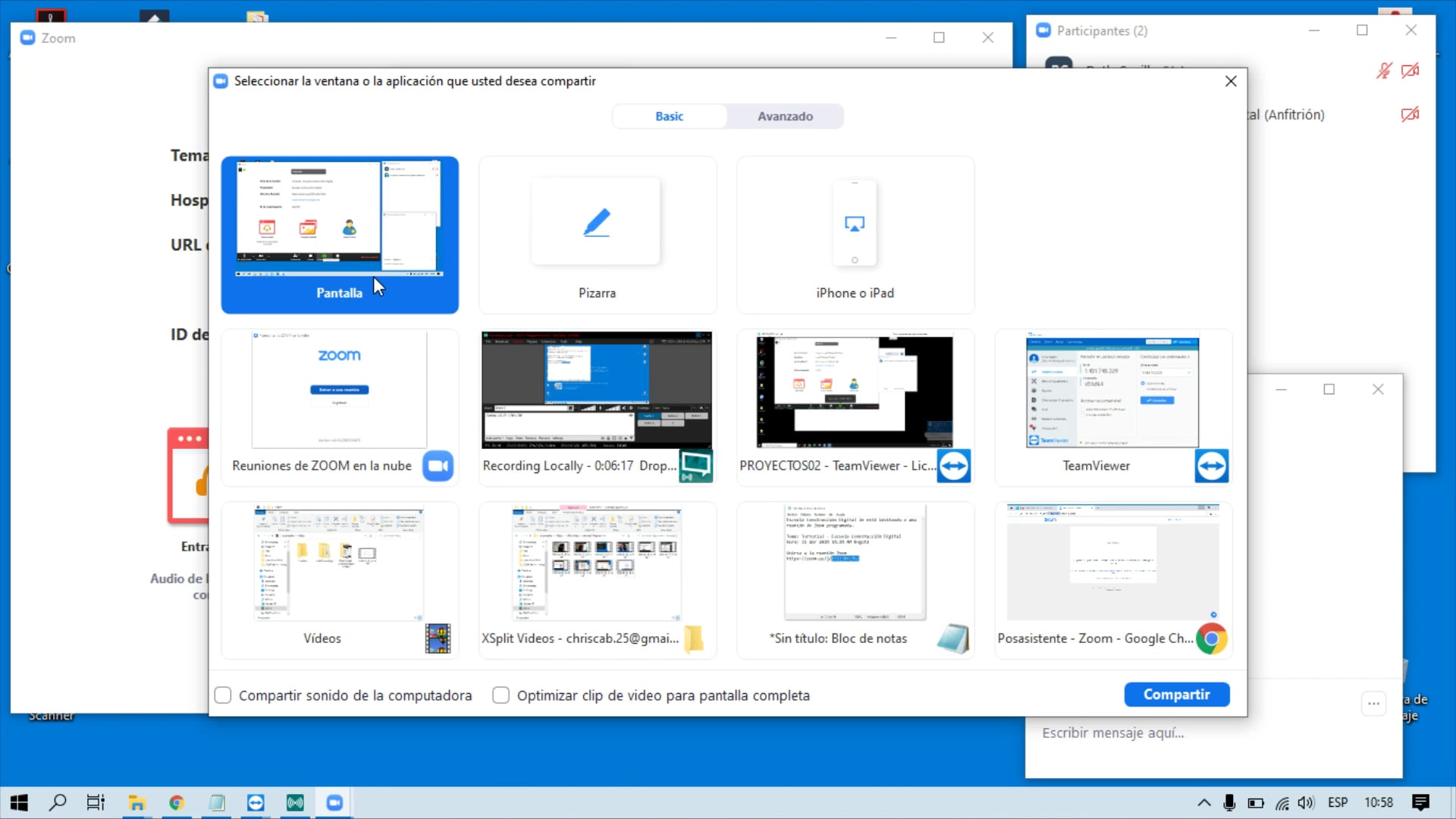1456x819 pixels.
Task: Select Sin título Bloc de notas window
Action: pyautogui.click(x=855, y=580)
